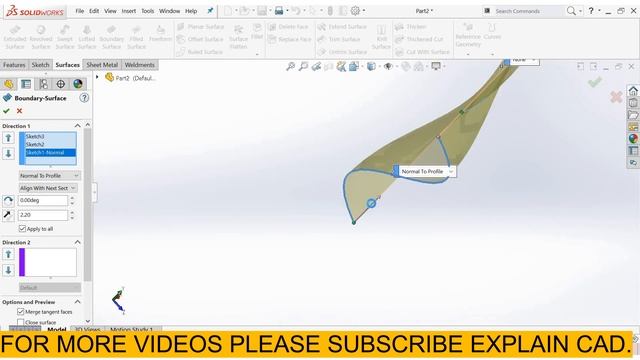Open the Edit menu
The width and height of the screenshot is (640, 360).
(x=94, y=11)
